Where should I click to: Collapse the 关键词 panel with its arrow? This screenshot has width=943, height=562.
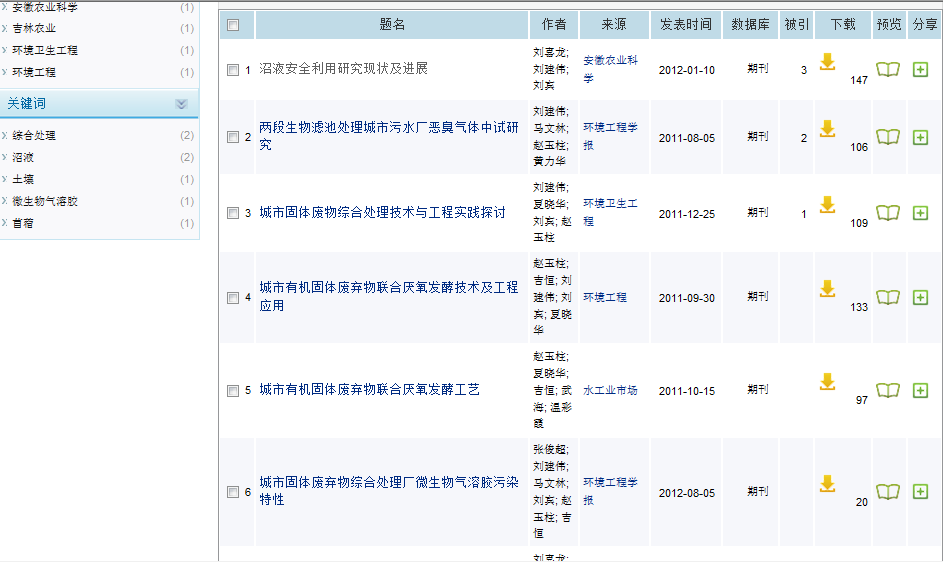point(181,104)
